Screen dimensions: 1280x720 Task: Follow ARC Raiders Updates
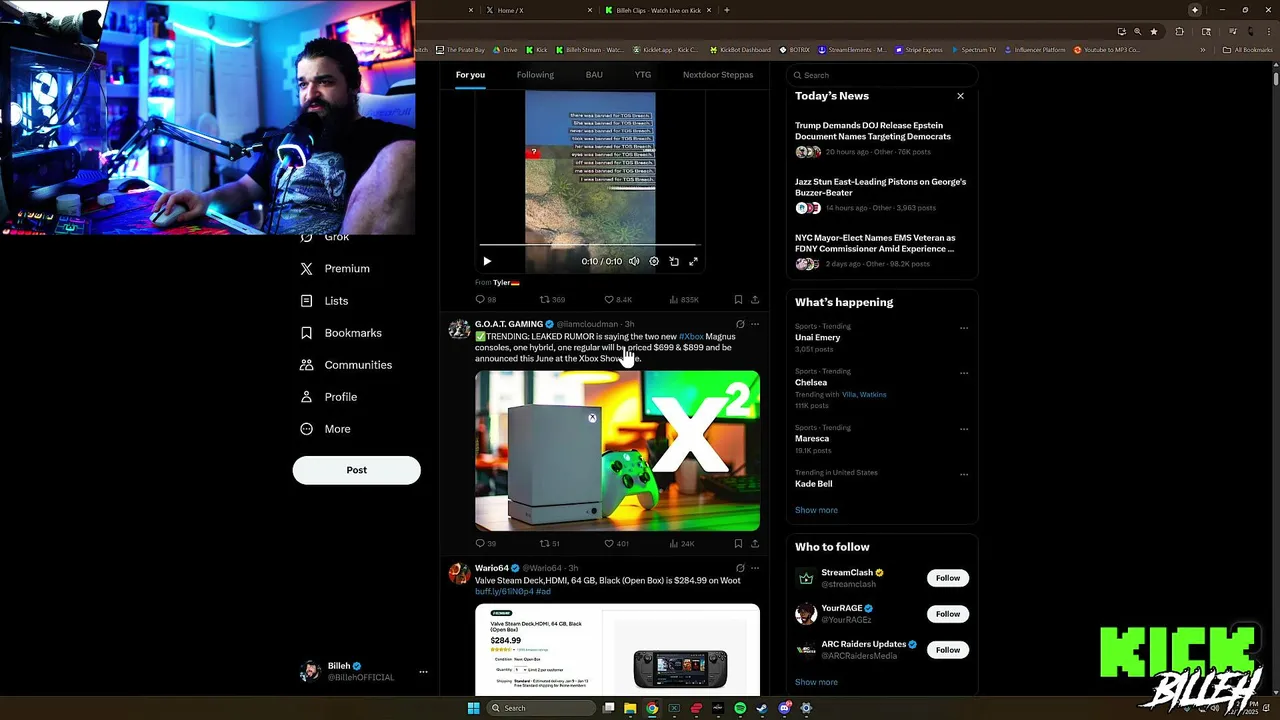948,650
